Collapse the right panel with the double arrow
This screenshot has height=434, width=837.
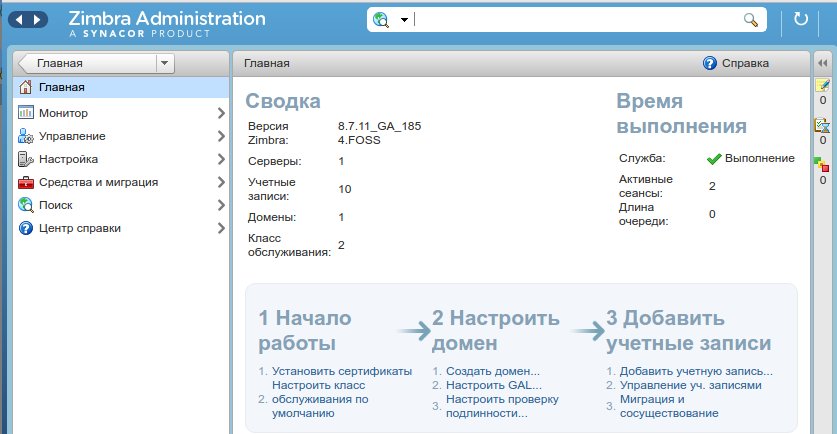point(823,63)
